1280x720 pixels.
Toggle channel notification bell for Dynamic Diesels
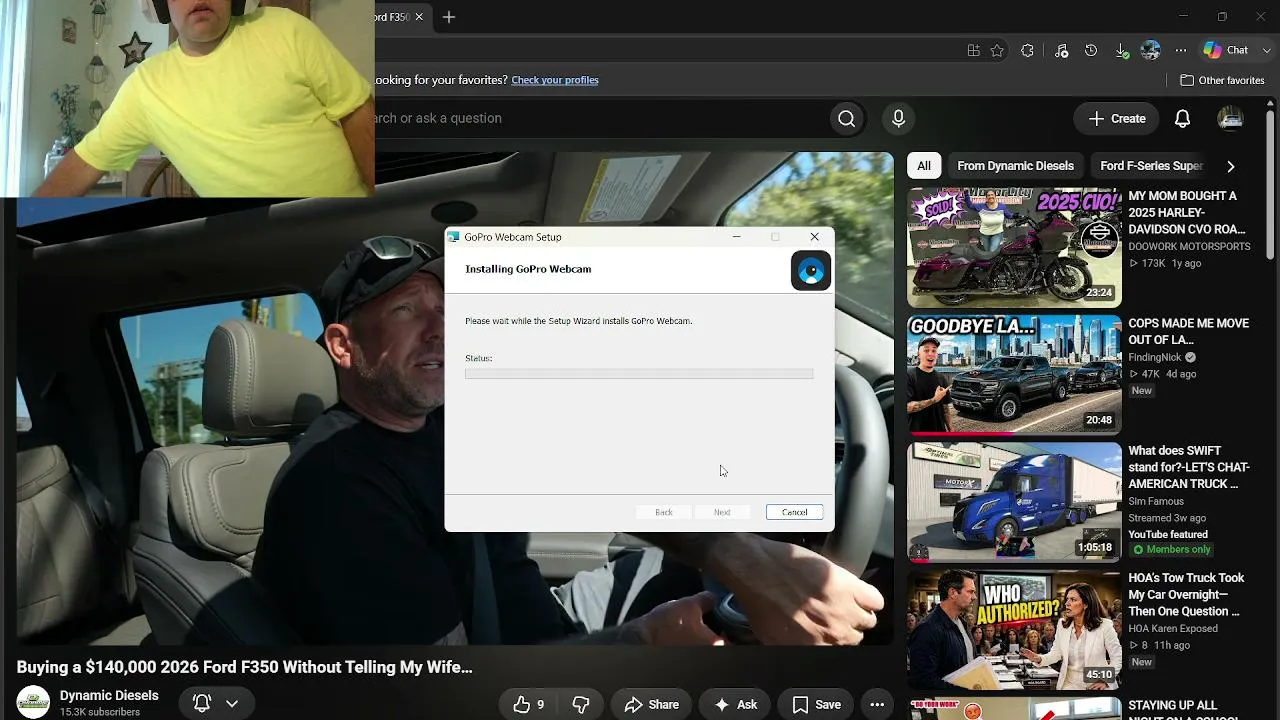coord(216,704)
